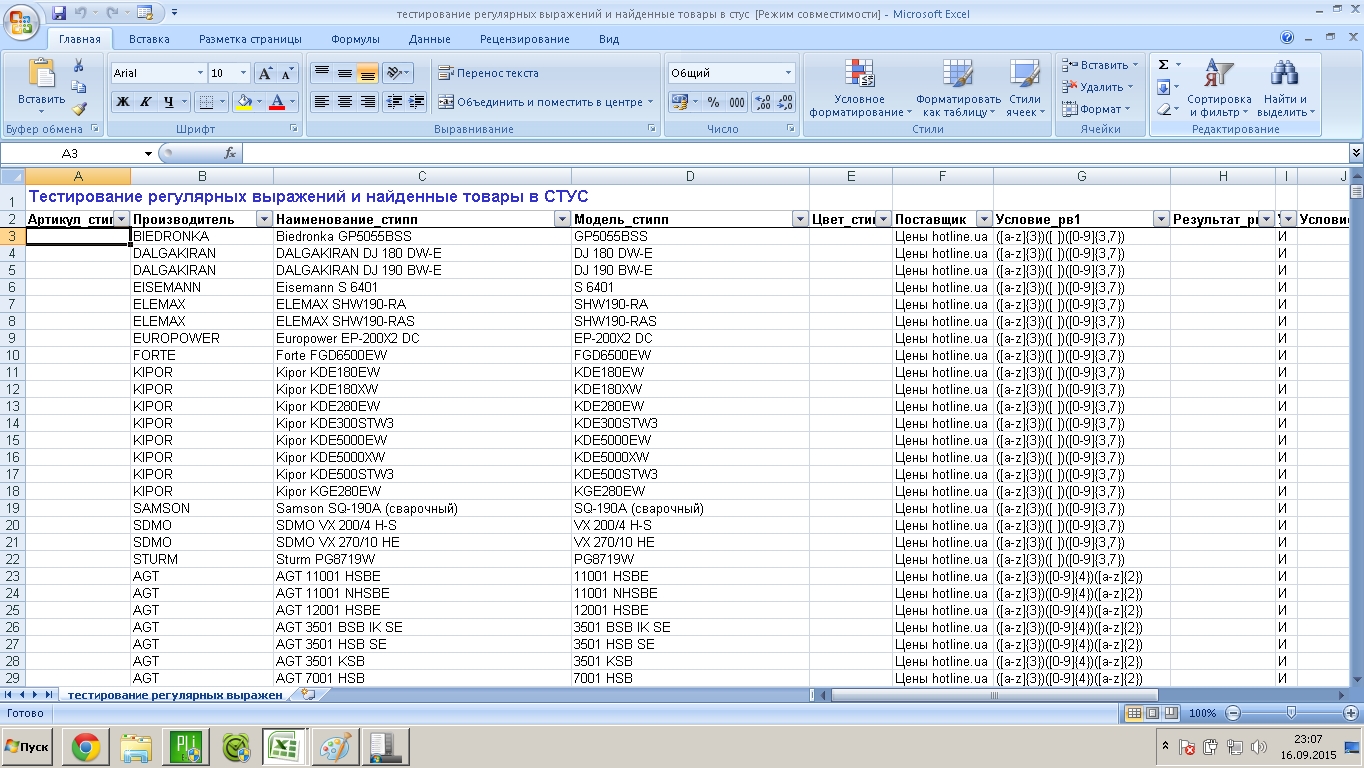Click the AutoSum sigma icon

pyautogui.click(x=1163, y=65)
